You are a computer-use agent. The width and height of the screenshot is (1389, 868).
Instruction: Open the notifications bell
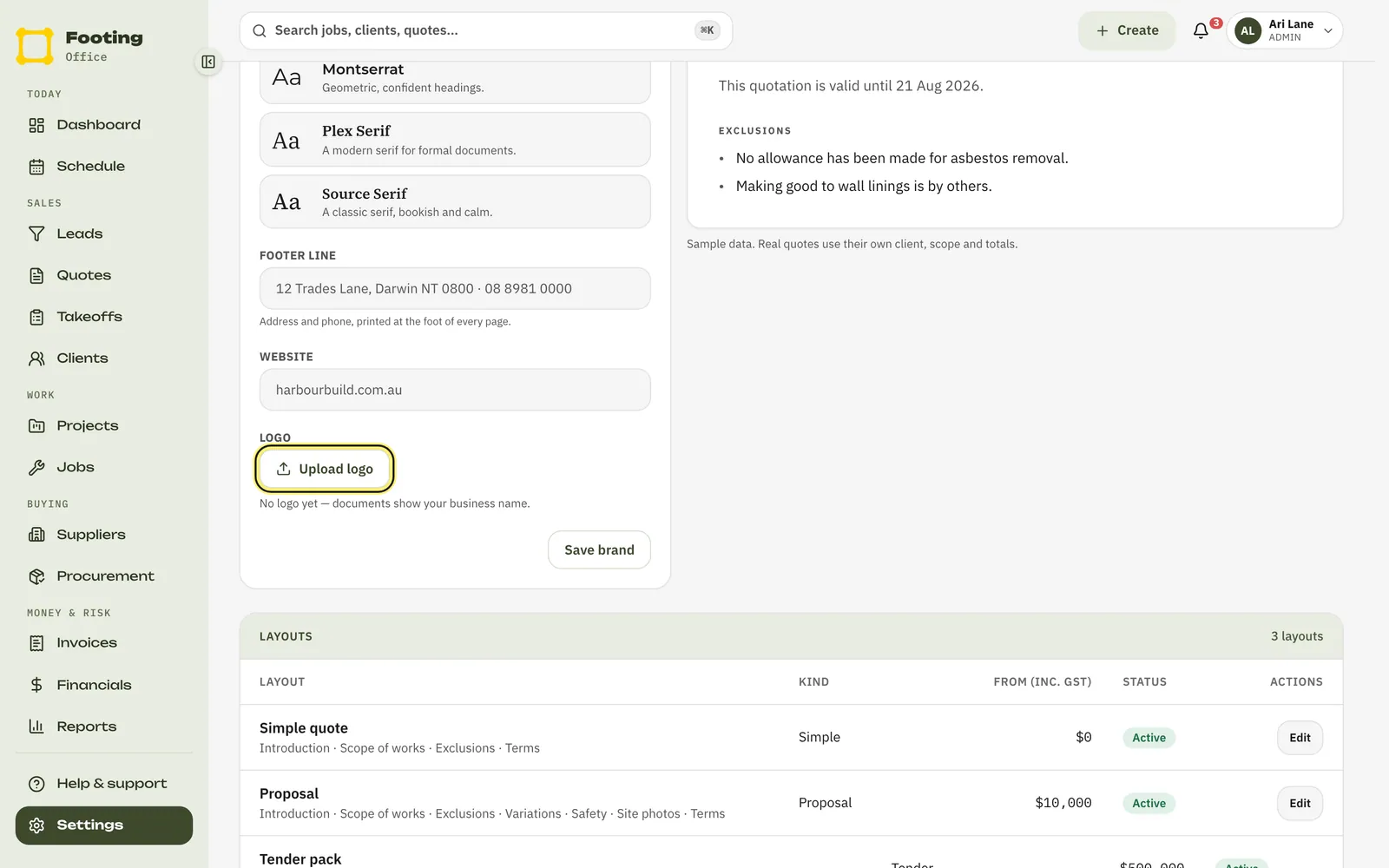point(1201,30)
